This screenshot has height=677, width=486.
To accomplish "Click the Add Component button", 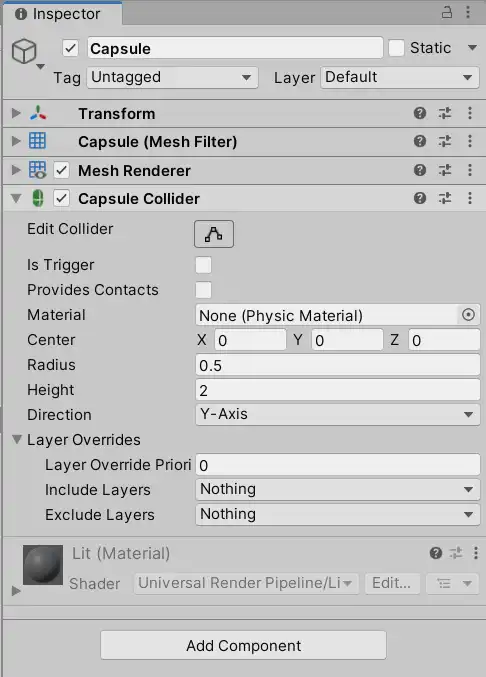I will [243, 645].
